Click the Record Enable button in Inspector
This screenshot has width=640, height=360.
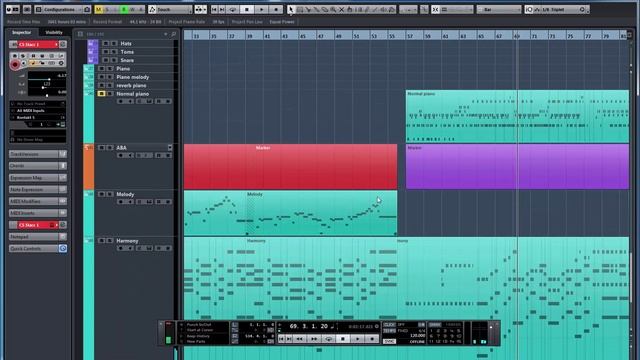pos(15,64)
